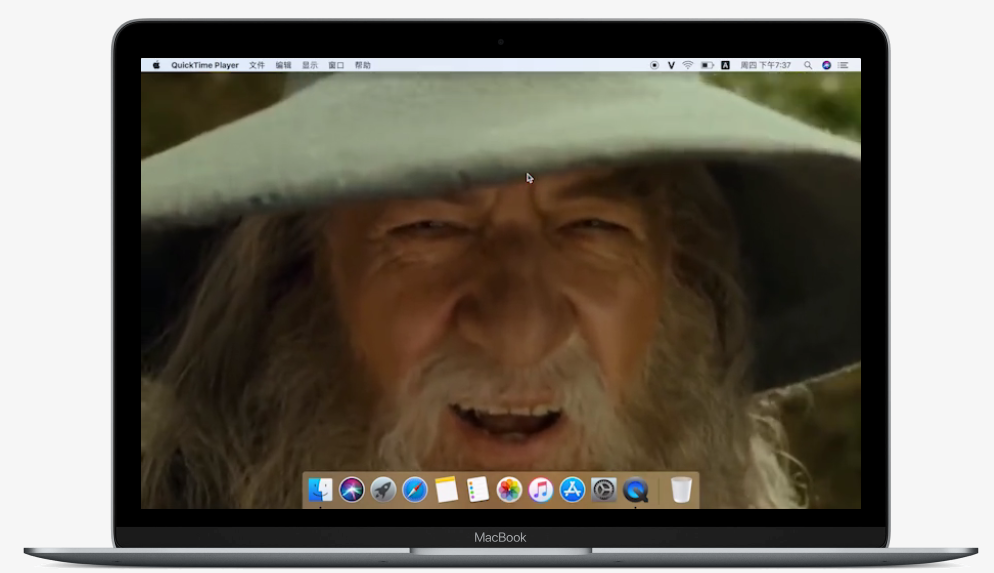Click the clock showing 周四 下午7:37
The height and width of the screenshot is (573, 994).
[x=766, y=65]
